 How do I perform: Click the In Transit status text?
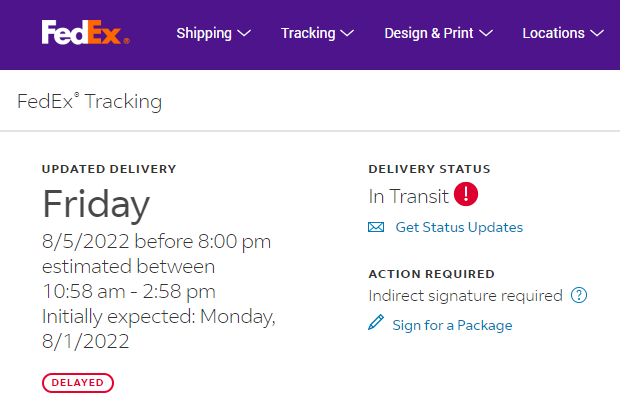click(407, 196)
